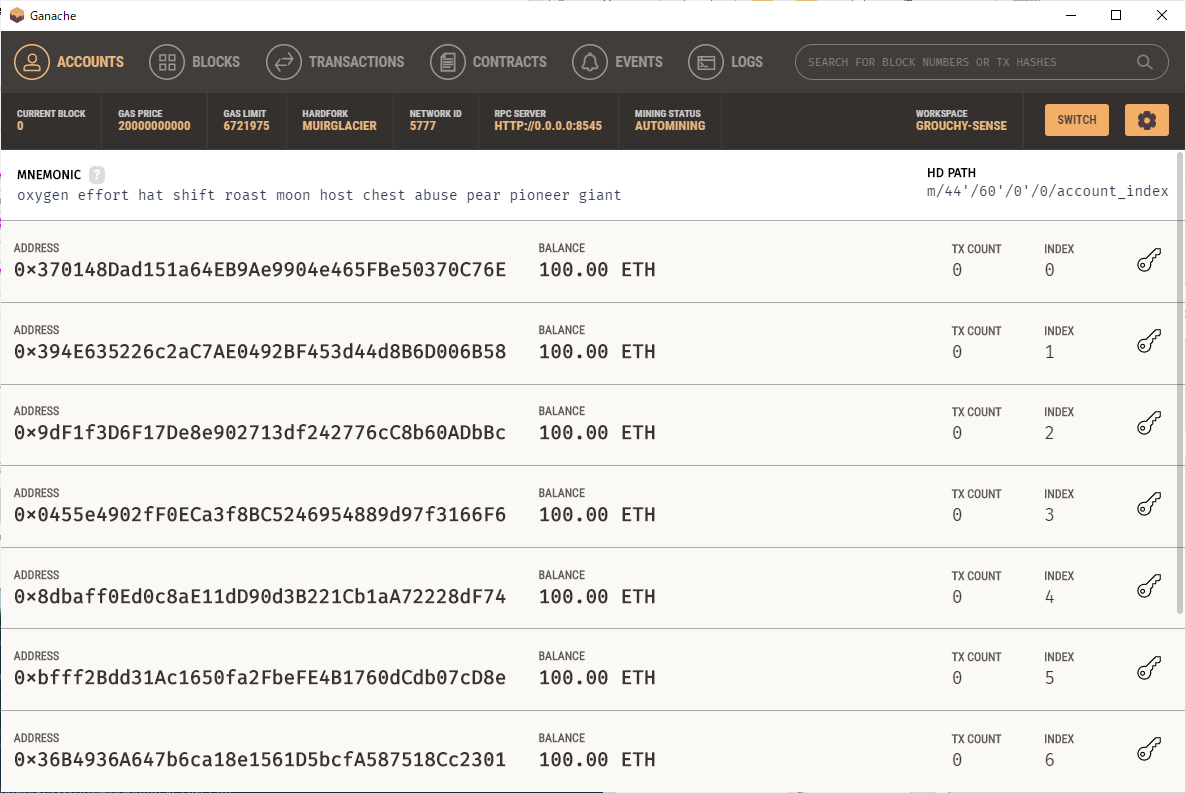Viewport: 1186px width, 793px height.
Task: Click the RPC server HTTP://0.0.0.0:8545 value
Action: click(x=548, y=126)
